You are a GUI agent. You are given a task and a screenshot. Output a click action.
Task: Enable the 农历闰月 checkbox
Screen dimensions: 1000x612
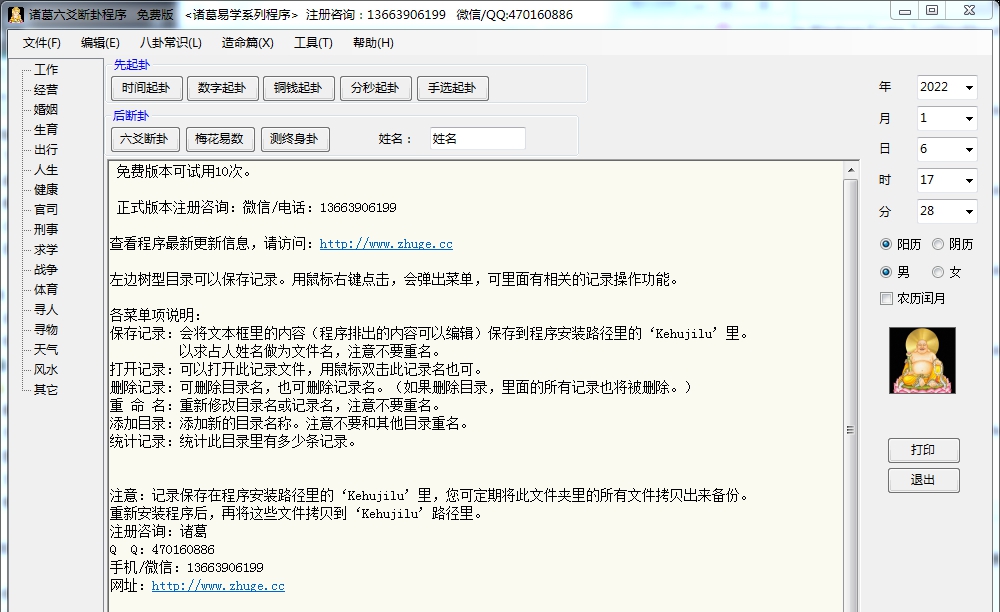click(x=885, y=298)
